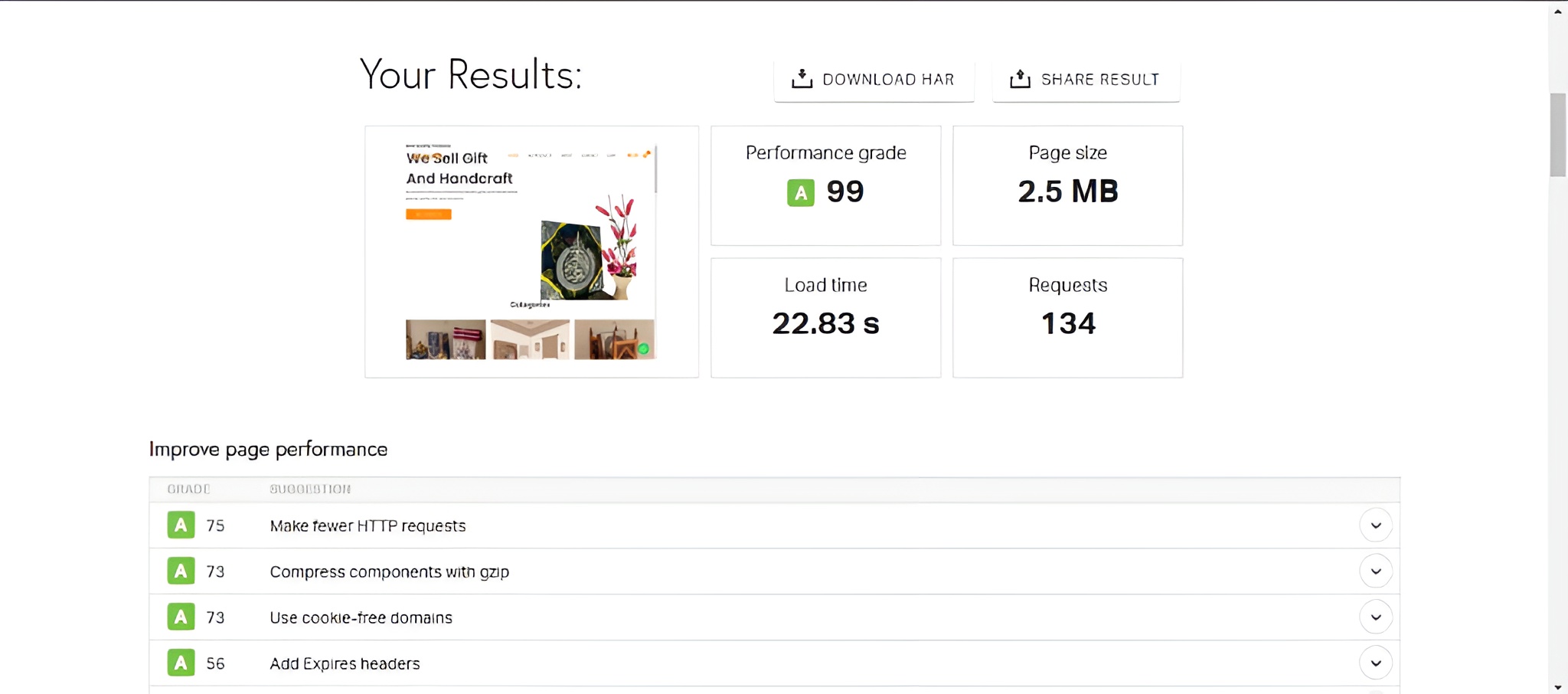Image resolution: width=1568 pixels, height=694 pixels.
Task: Click the Download HAR button
Action: (874, 78)
